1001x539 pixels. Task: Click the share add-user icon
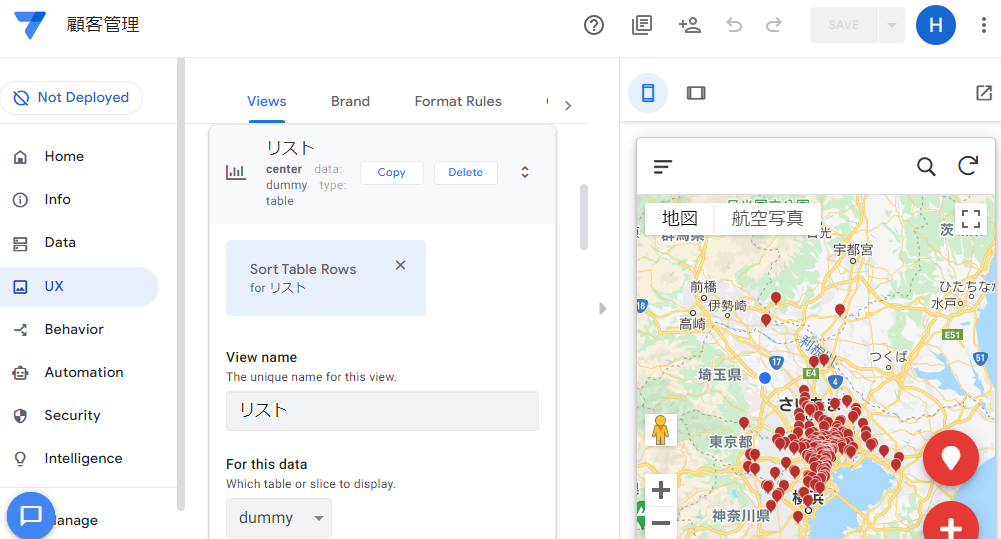click(689, 25)
